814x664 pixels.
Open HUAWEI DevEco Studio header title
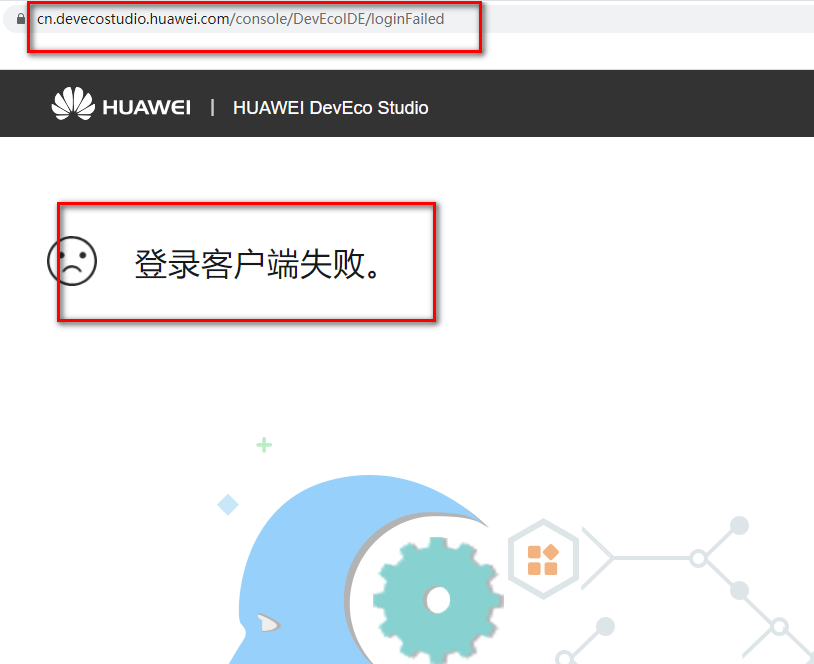[x=330, y=108]
